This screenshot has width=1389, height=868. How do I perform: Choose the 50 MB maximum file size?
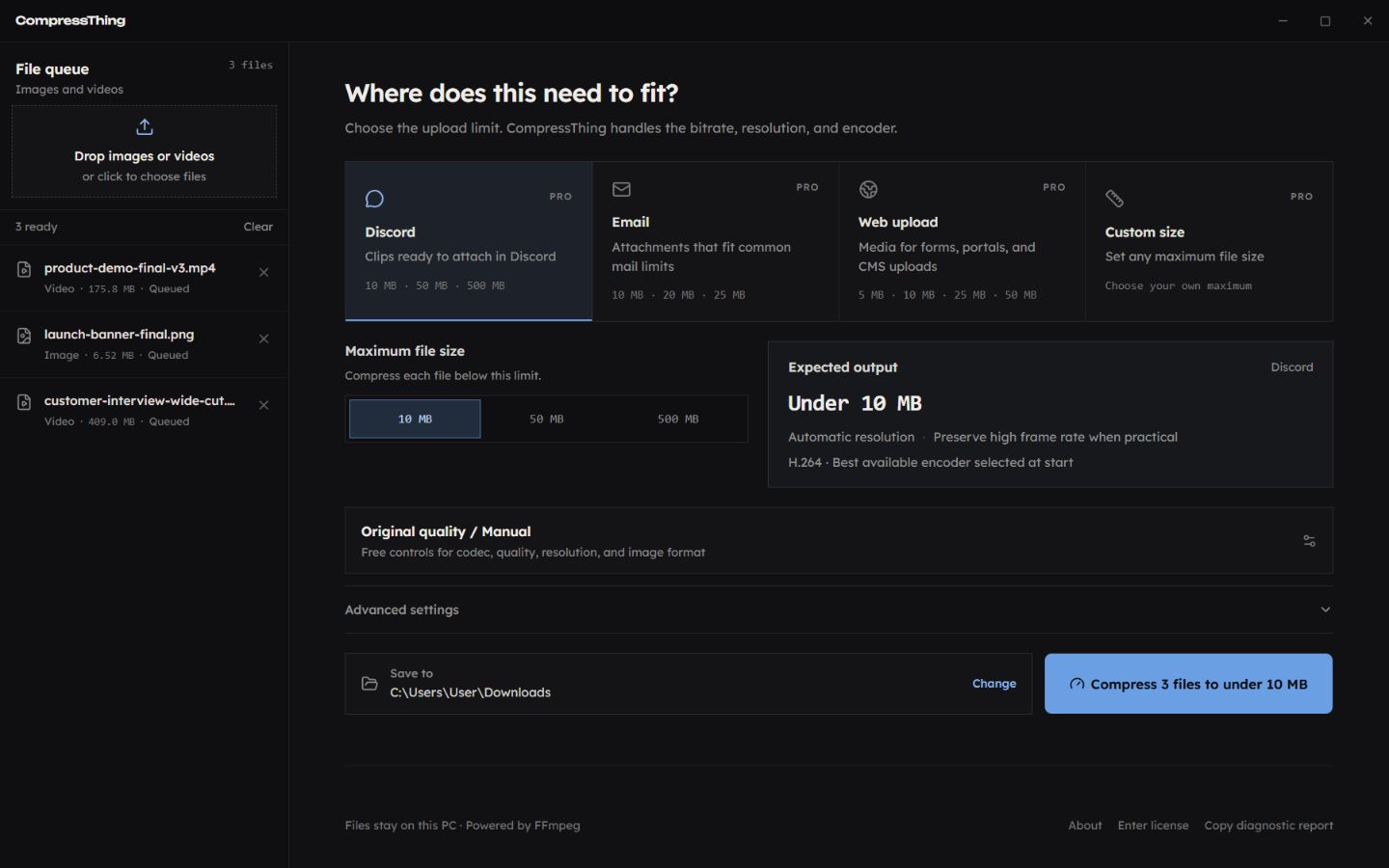click(x=547, y=420)
